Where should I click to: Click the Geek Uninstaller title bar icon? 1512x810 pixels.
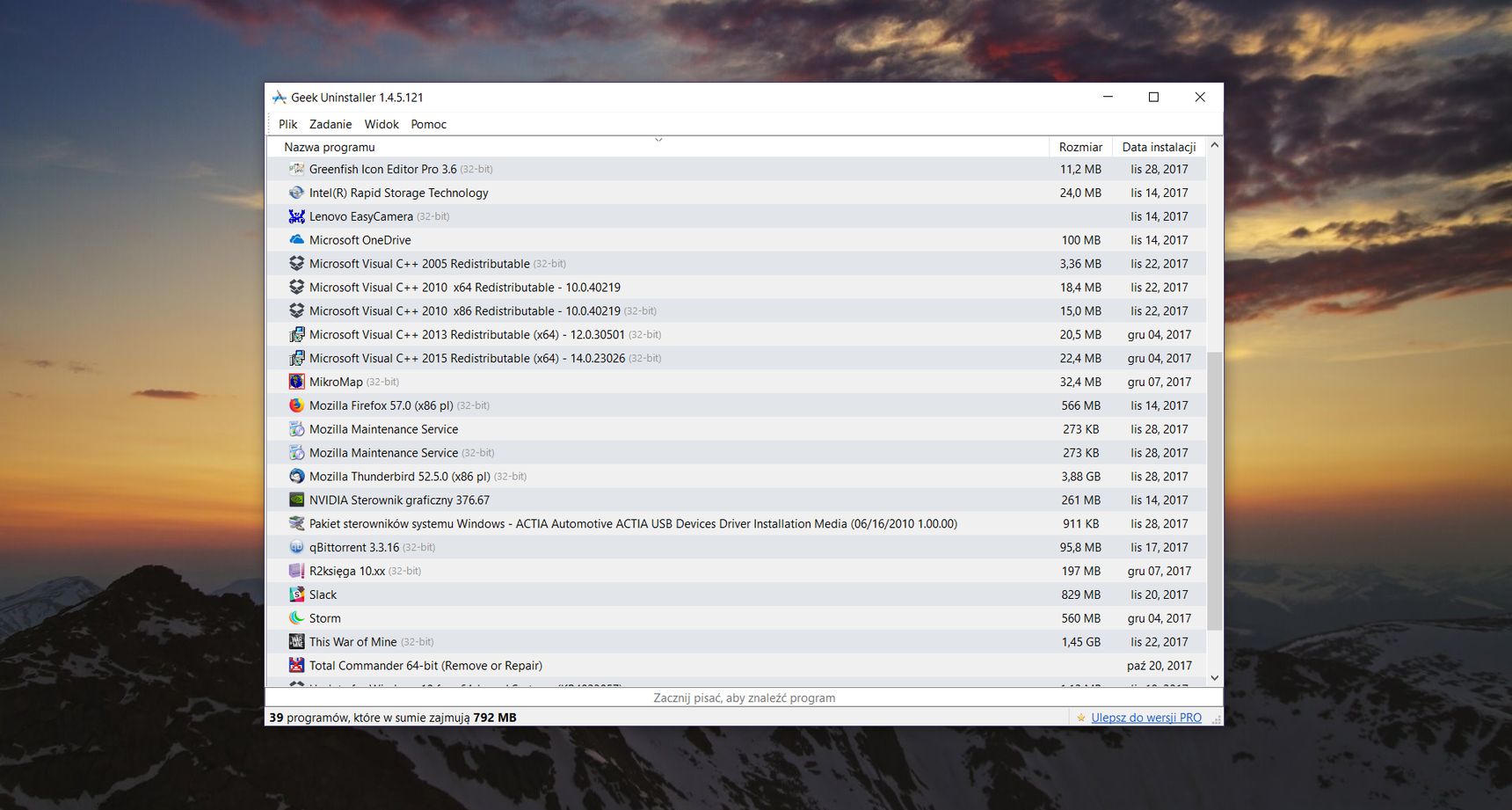pos(280,98)
